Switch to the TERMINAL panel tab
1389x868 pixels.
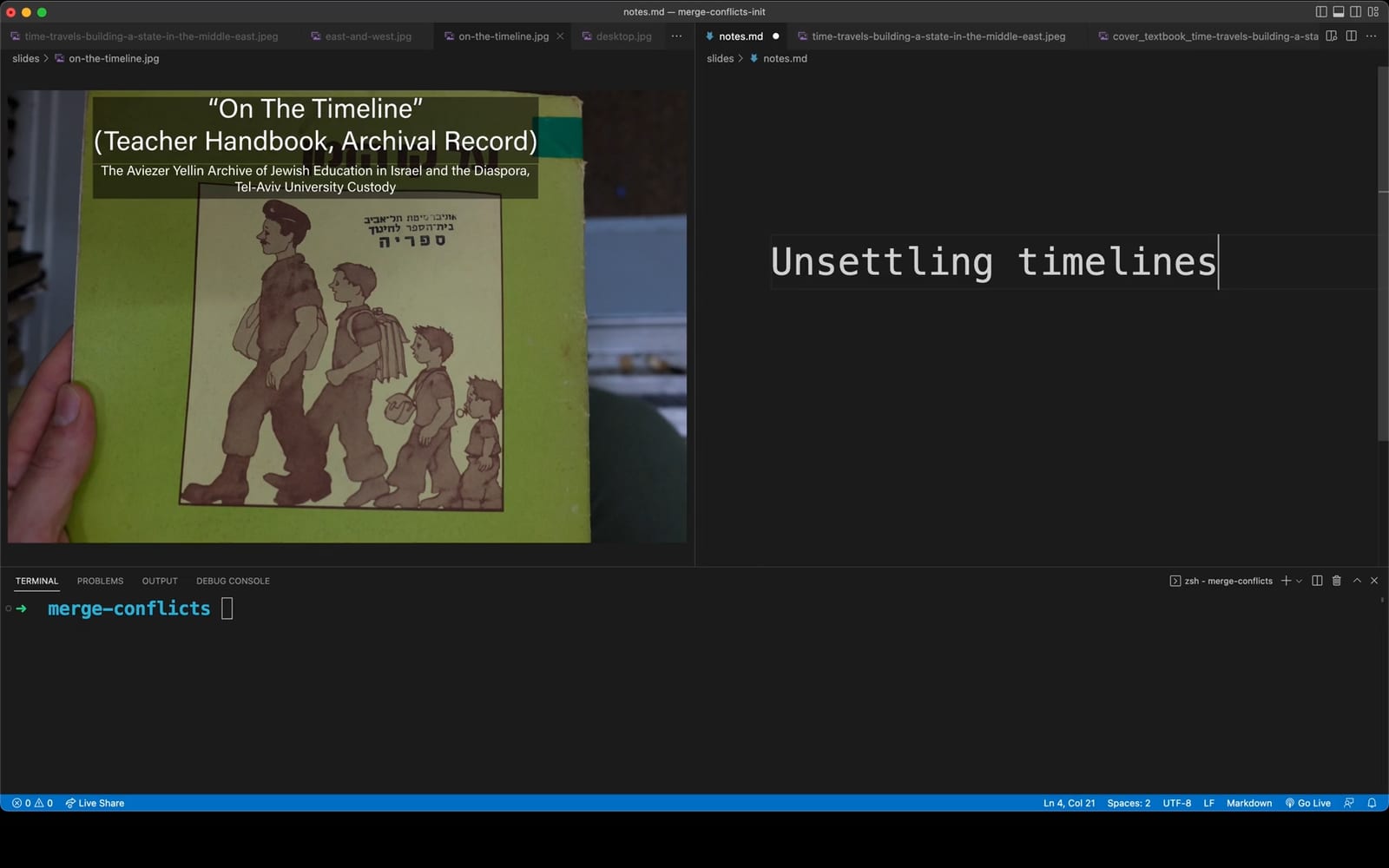pos(36,581)
